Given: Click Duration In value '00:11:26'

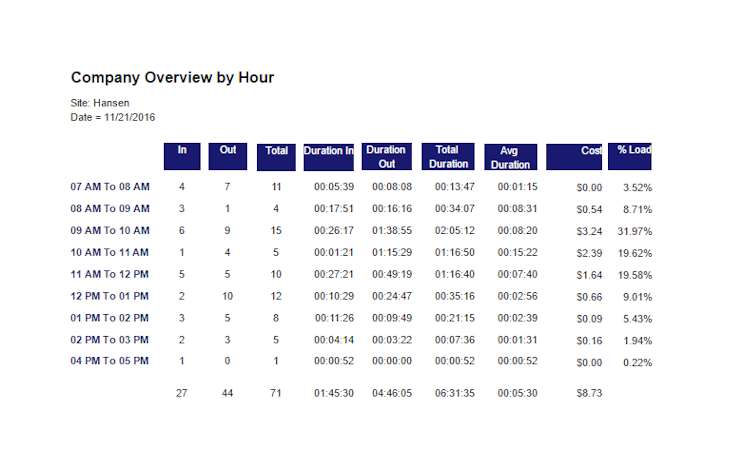Looking at the screenshot, I should pos(334,318).
